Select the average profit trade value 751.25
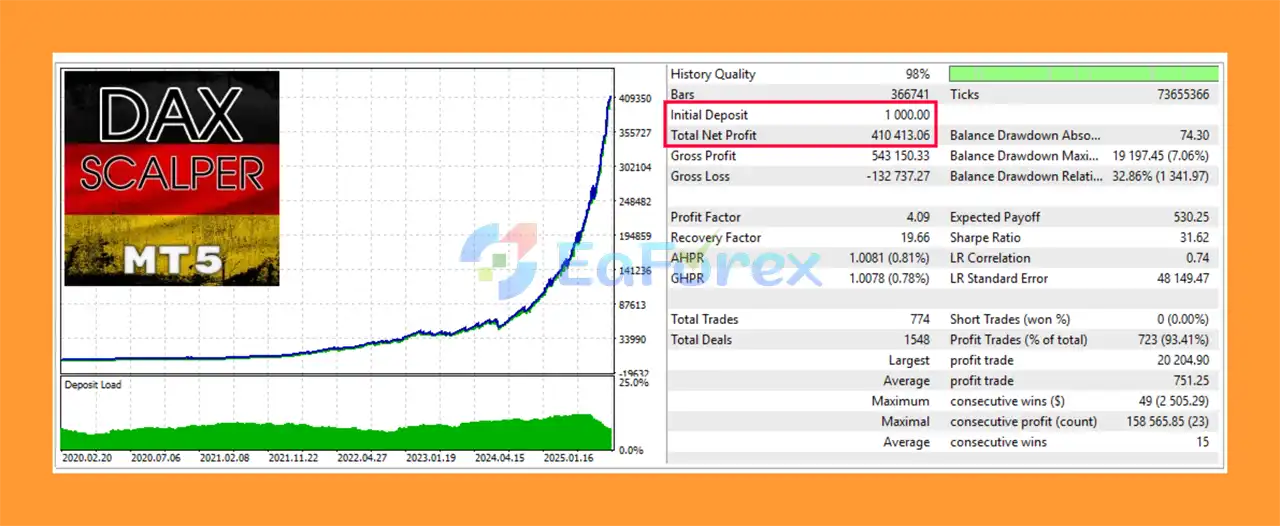Viewport: 1280px width, 526px height. coord(1190,381)
